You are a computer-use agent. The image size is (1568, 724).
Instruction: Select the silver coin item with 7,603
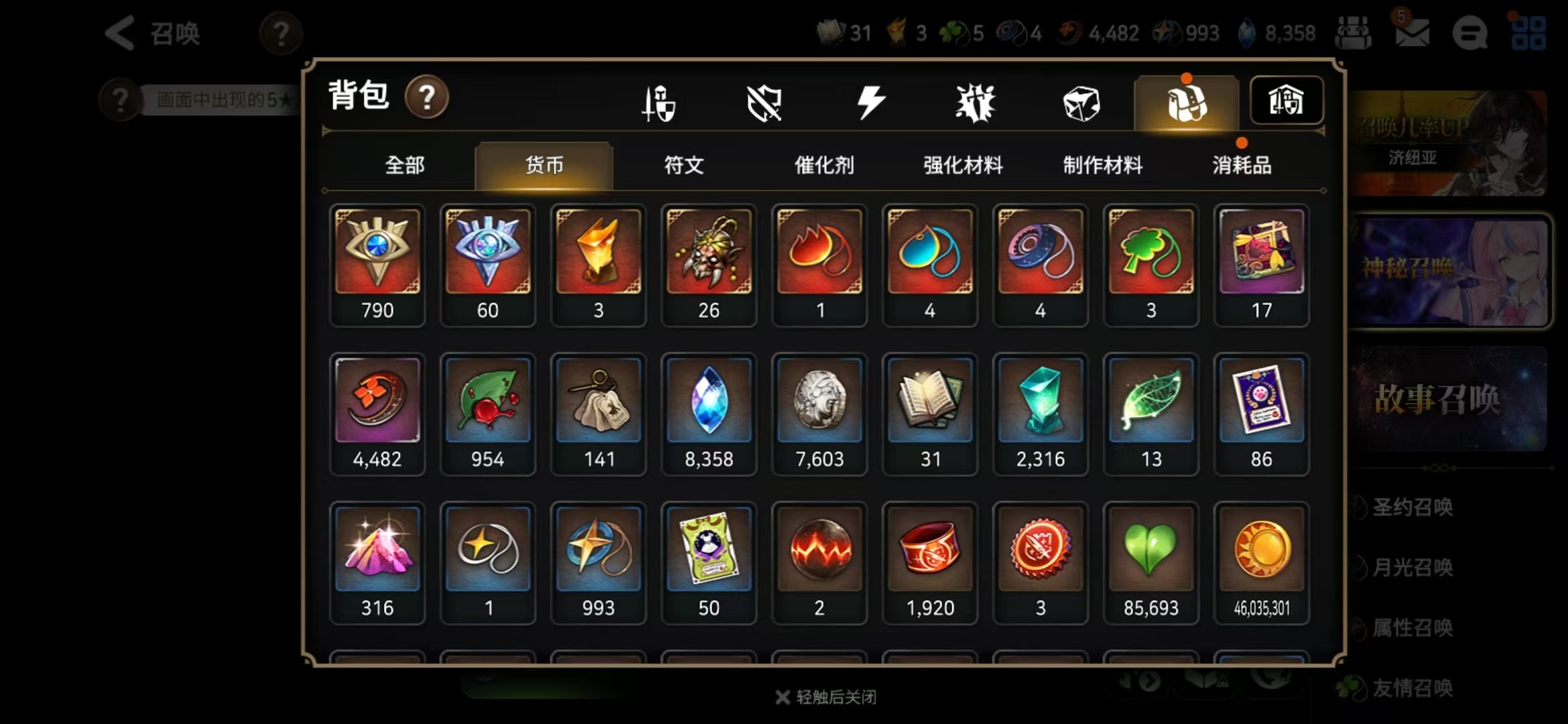819,414
